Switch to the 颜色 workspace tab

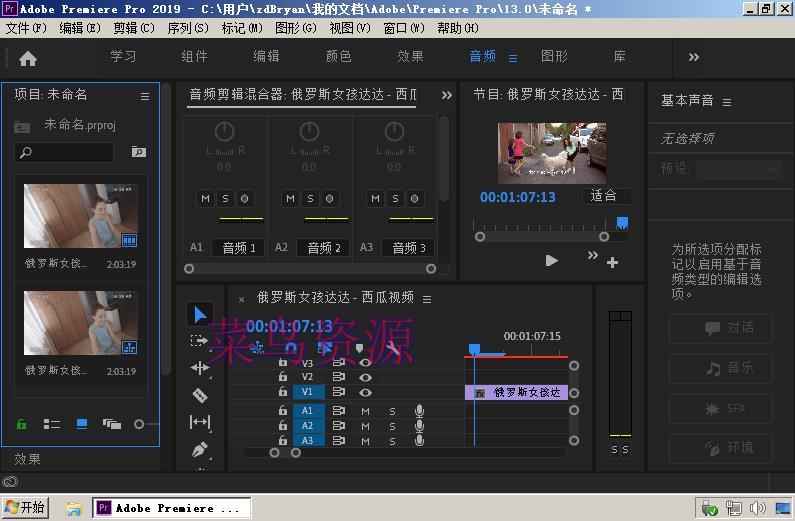[x=338, y=56]
